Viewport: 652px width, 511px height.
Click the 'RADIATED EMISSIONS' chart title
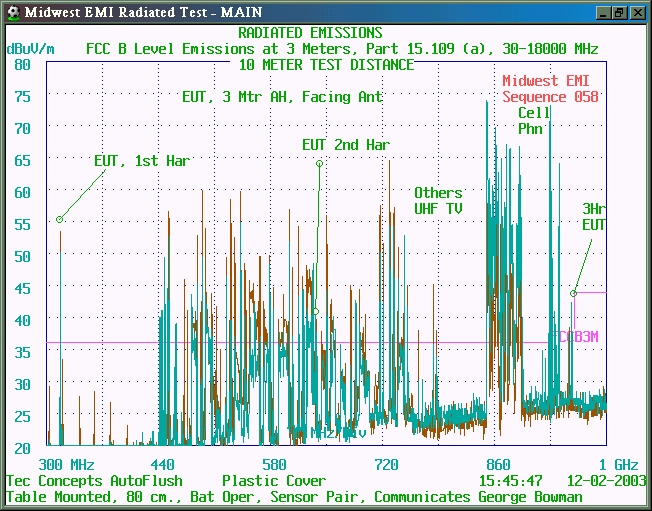[324, 33]
